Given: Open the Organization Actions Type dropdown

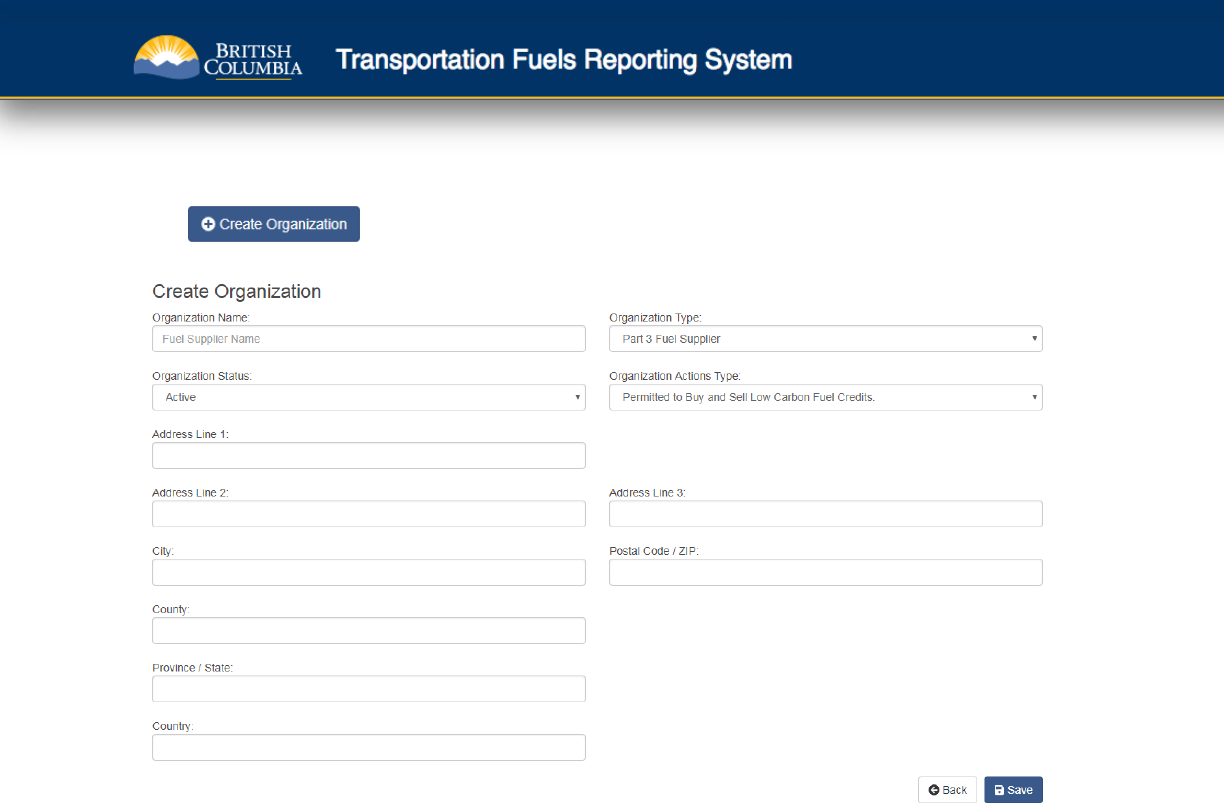Looking at the screenshot, I should coord(826,397).
